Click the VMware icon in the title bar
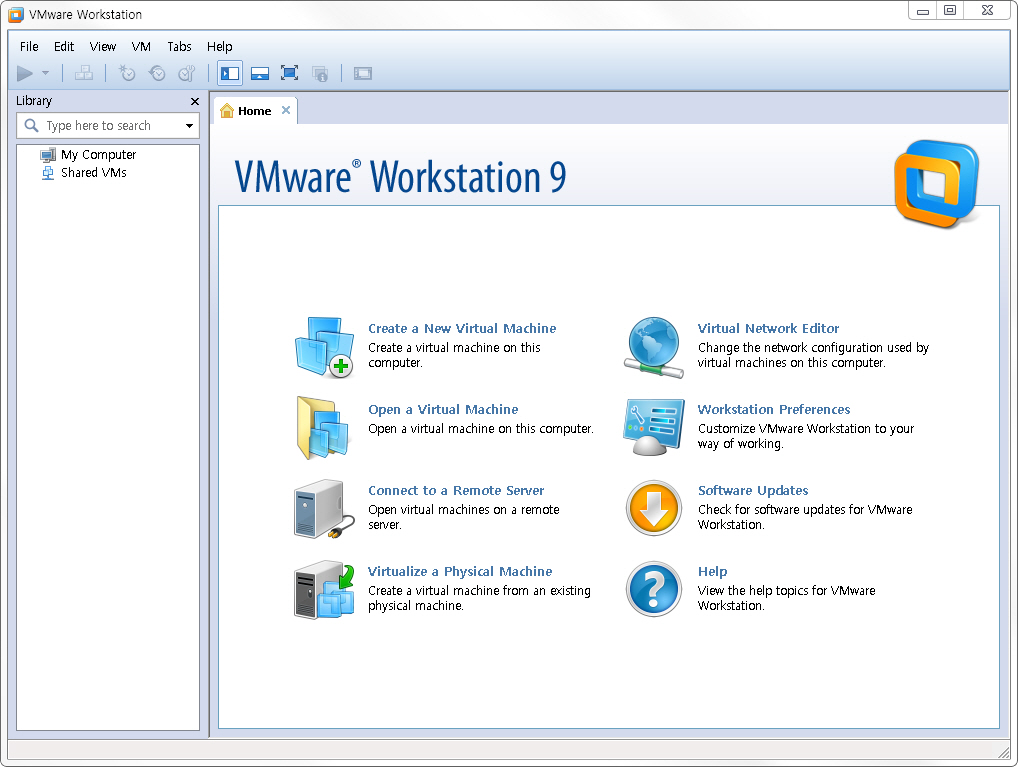 point(16,14)
